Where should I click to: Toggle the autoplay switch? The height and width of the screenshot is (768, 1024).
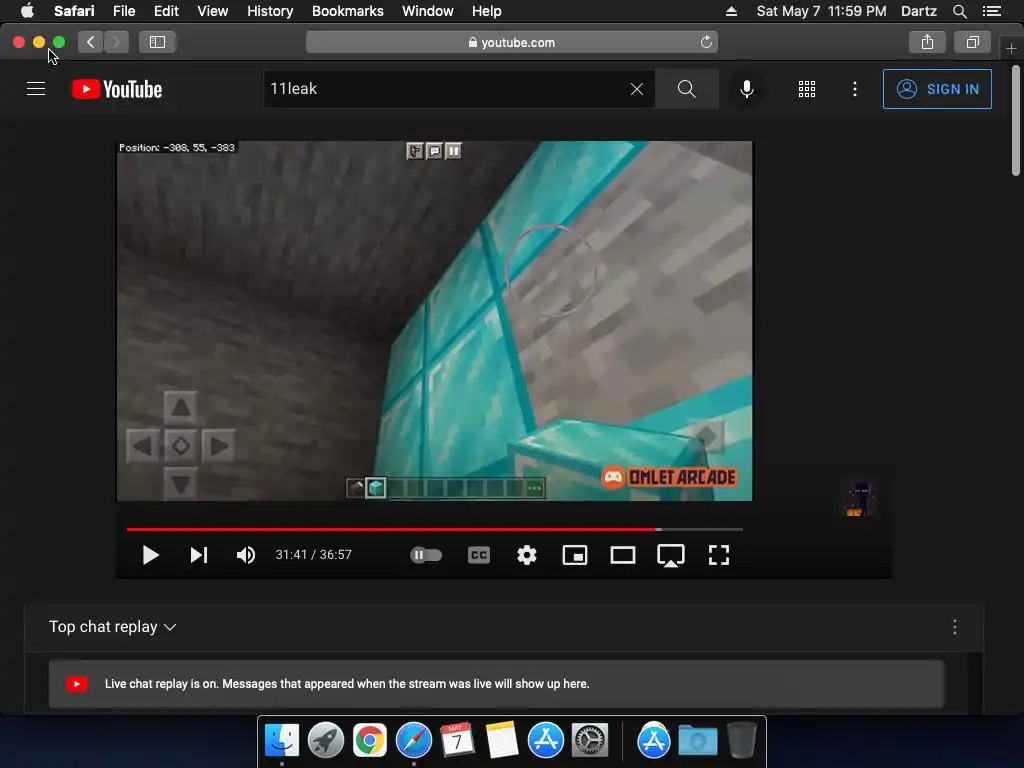tap(426, 555)
